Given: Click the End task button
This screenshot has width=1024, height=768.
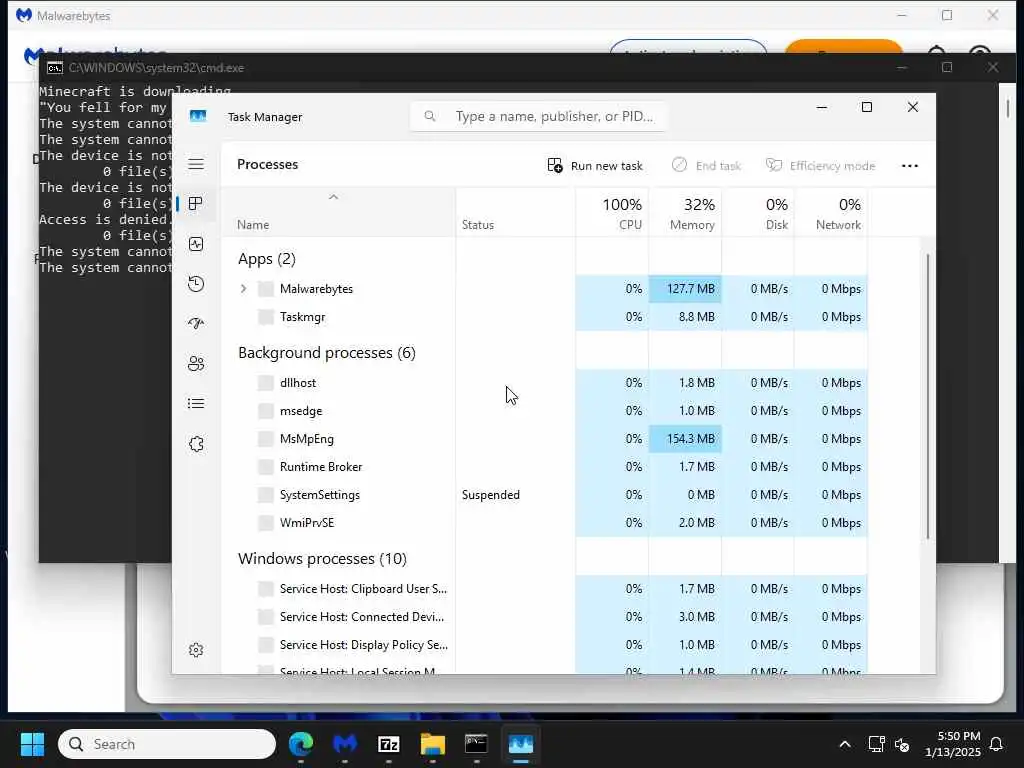Looking at the screenshot, I should 706,166.
